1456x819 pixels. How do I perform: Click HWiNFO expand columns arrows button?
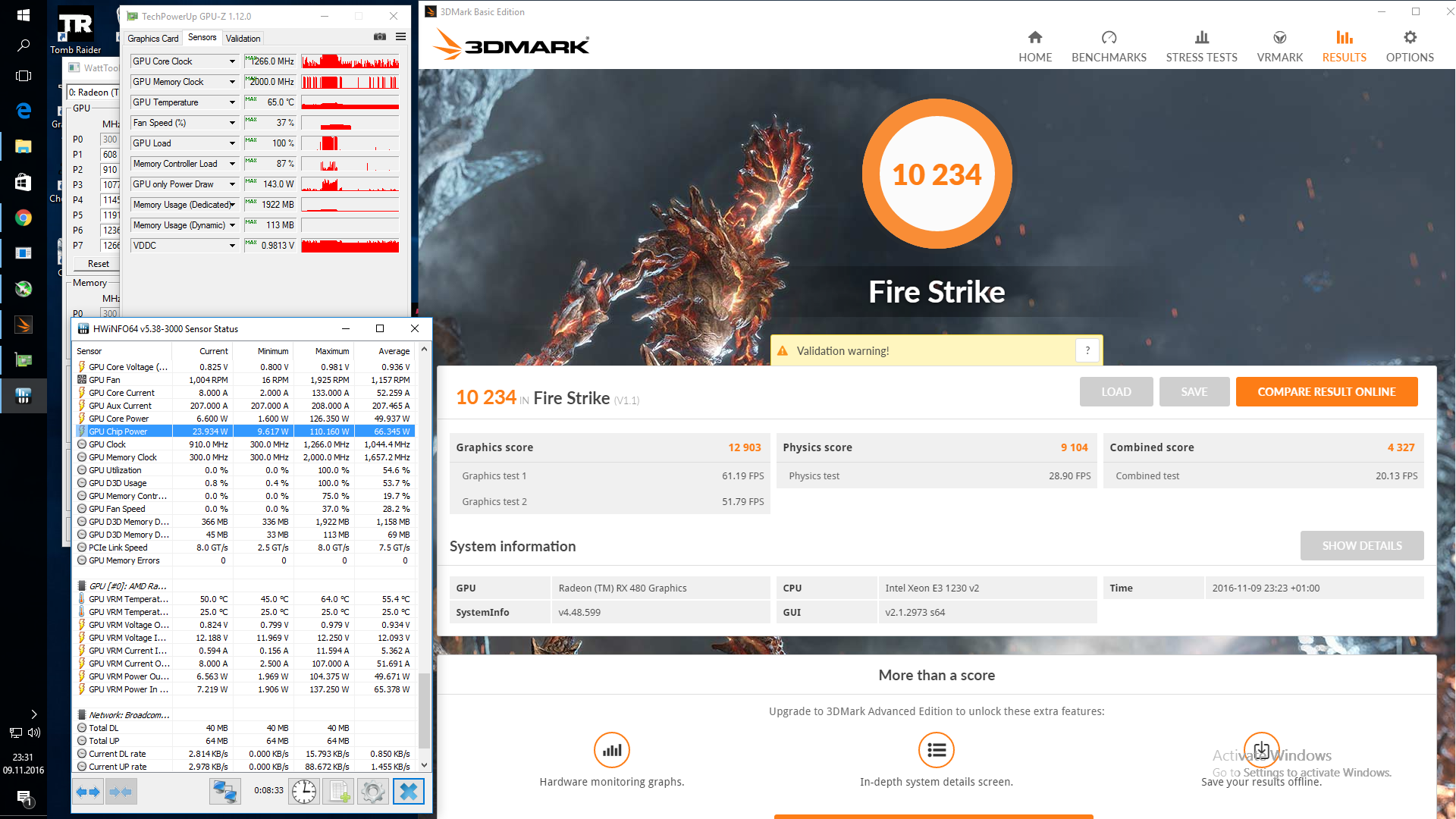coord(89,792)
